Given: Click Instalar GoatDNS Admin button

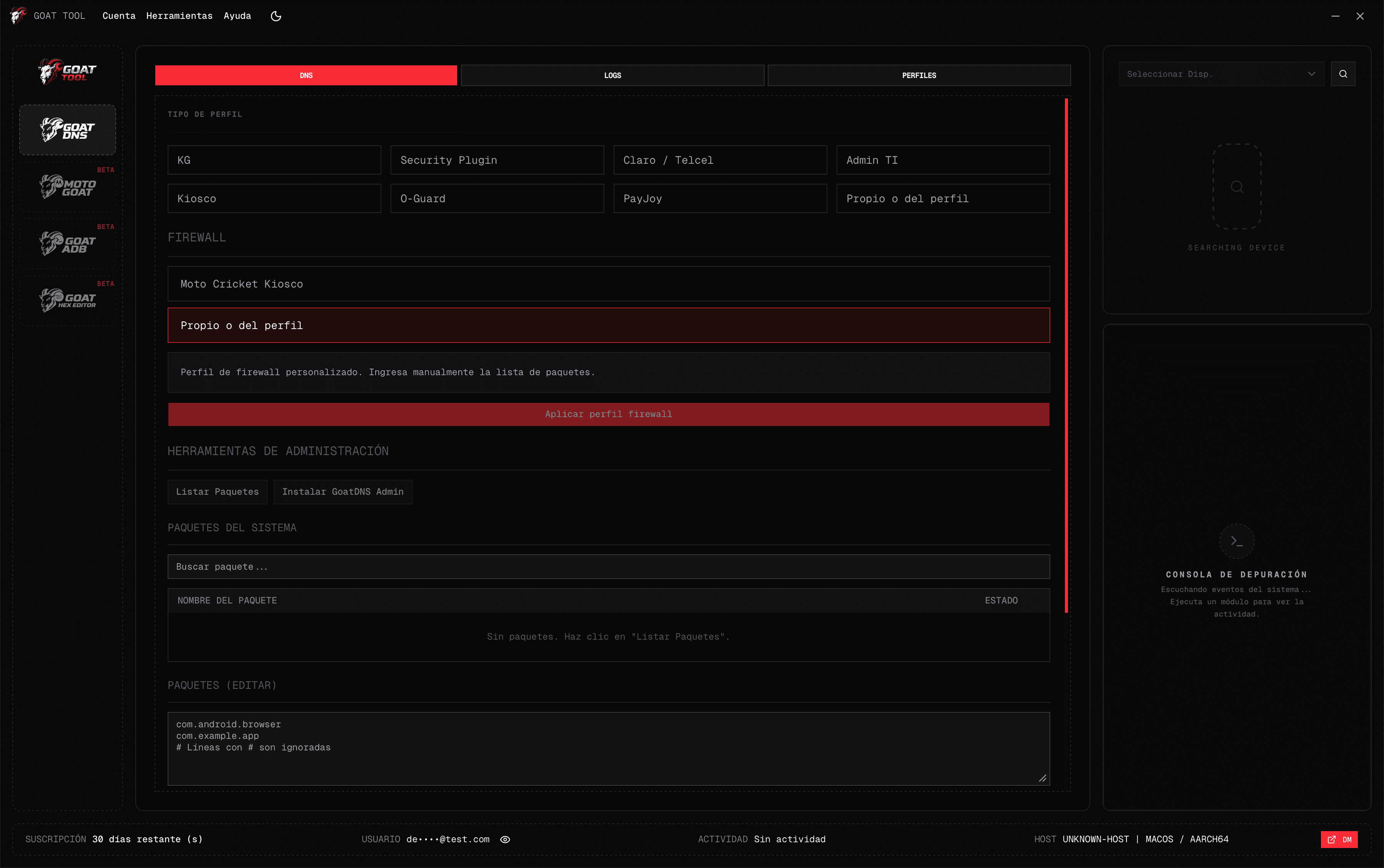Looking at the screenshot, I should [343, 492].
